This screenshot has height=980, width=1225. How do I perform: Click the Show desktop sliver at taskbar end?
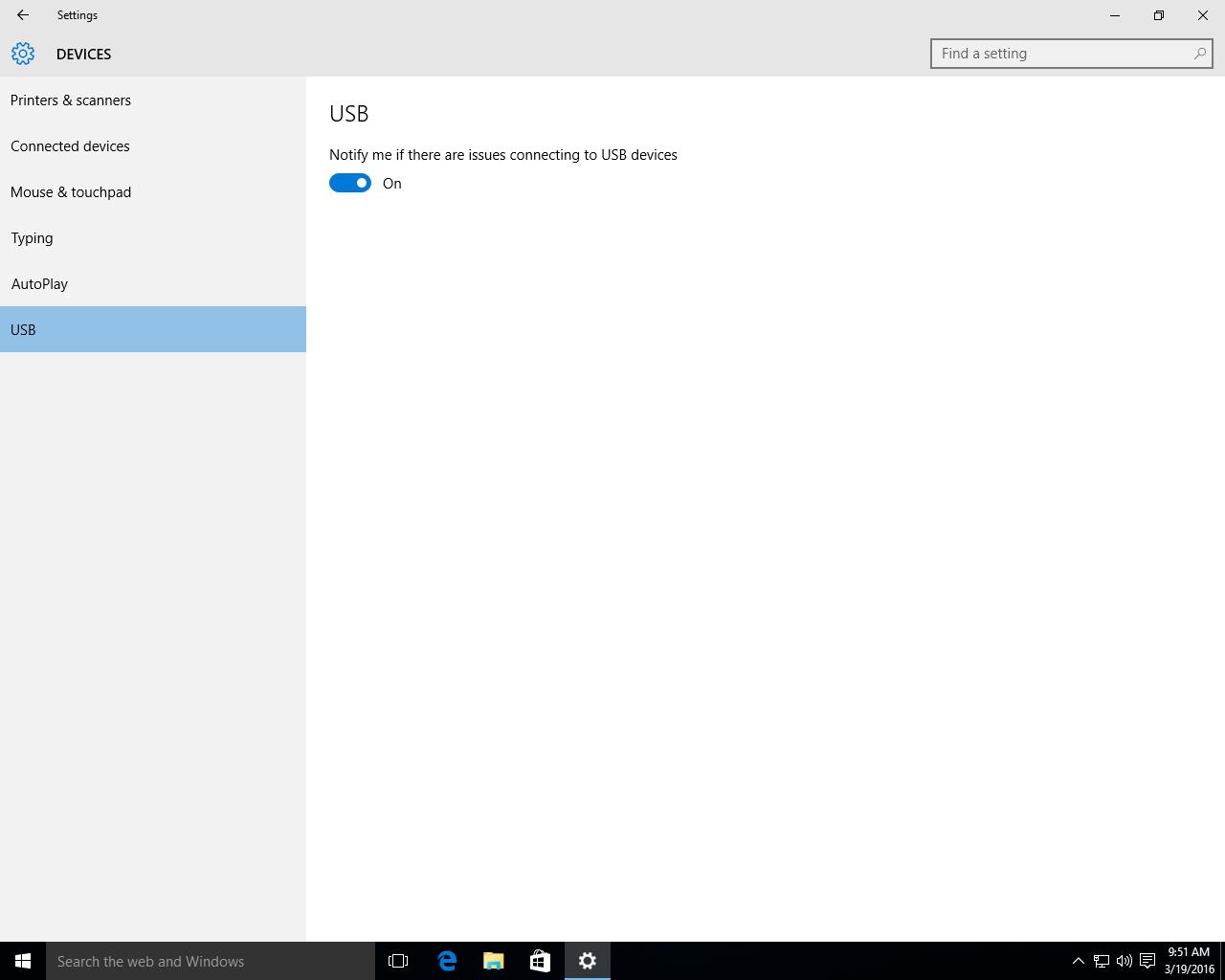1222,961
